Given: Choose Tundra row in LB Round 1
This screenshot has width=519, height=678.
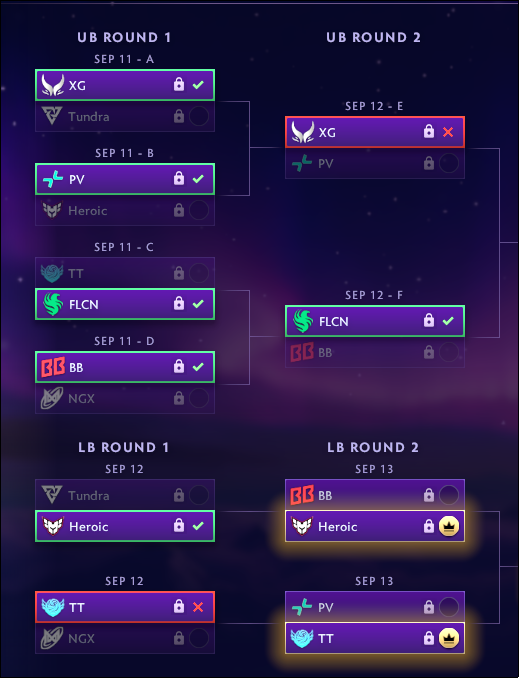Looking at the screenshot, I should click(125, 495).
